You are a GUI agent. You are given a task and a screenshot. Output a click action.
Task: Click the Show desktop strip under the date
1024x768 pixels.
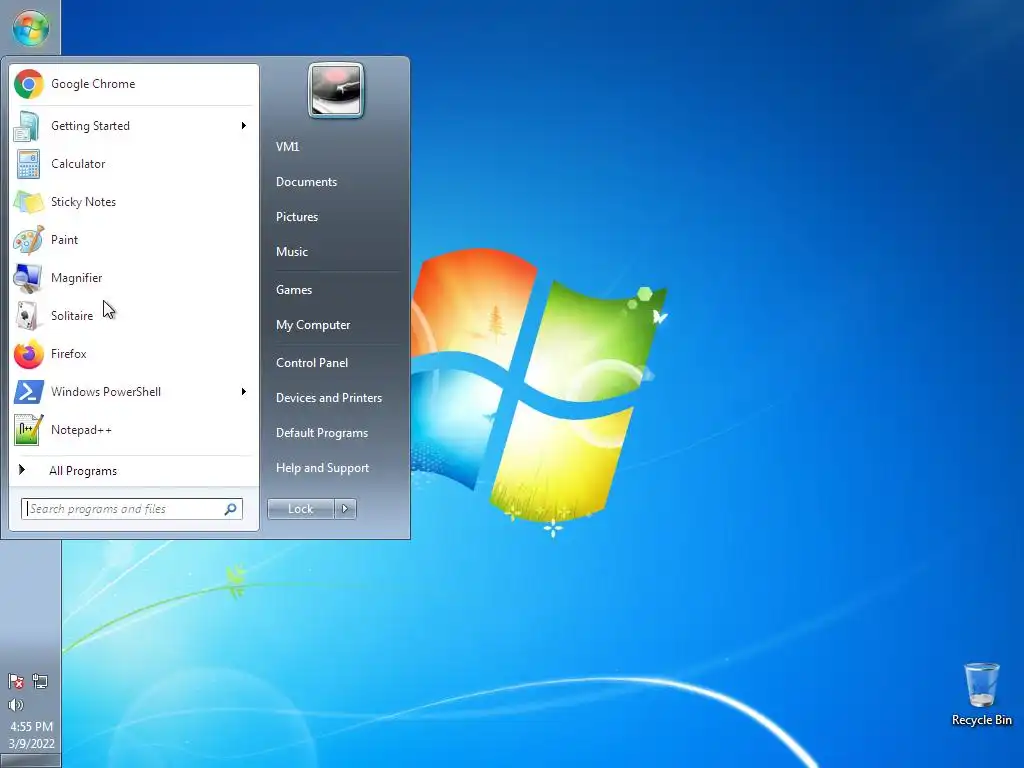click(x=30, y=761)
